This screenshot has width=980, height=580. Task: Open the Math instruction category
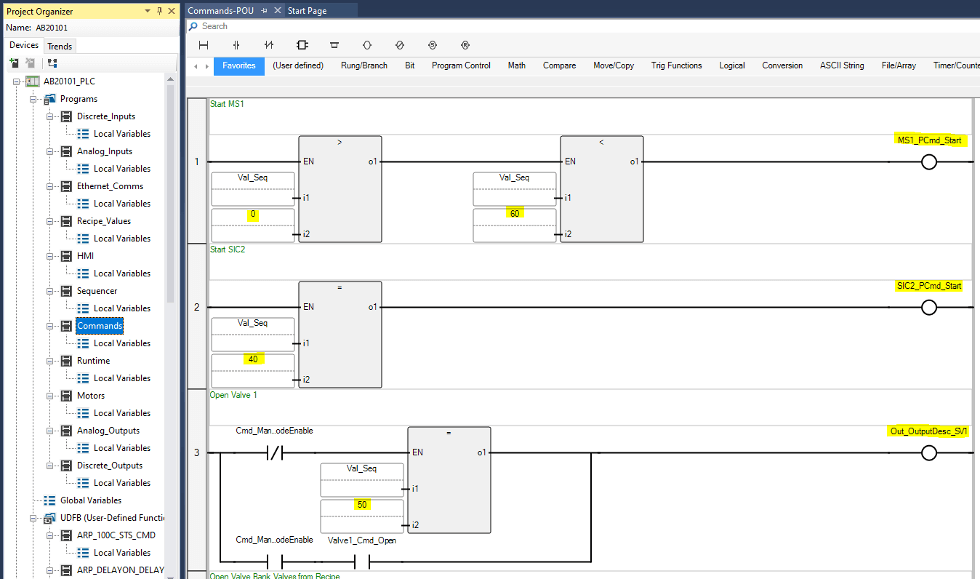click(x=516, y=66)
